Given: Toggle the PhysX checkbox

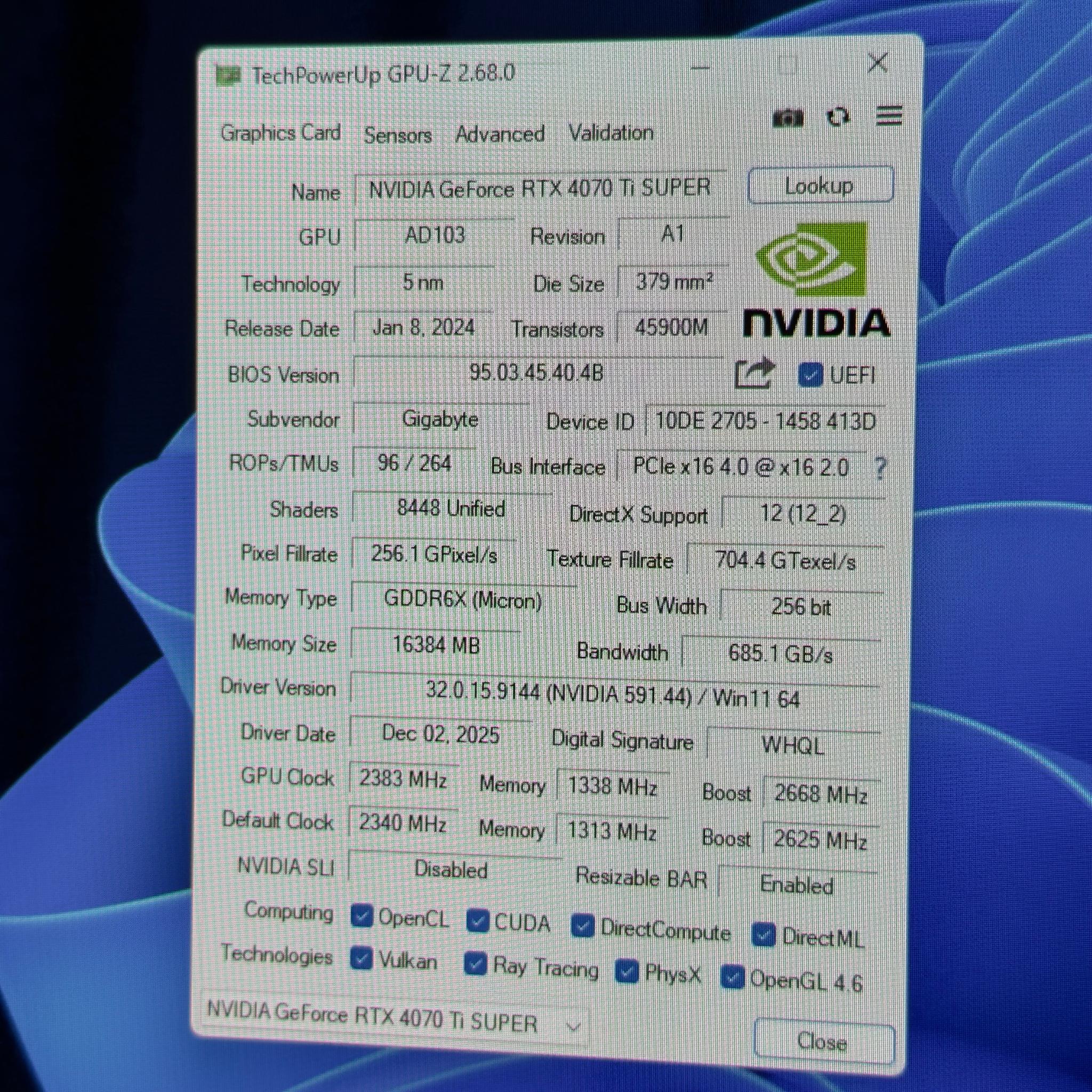Looking at the screenshot, I should 627,971.
